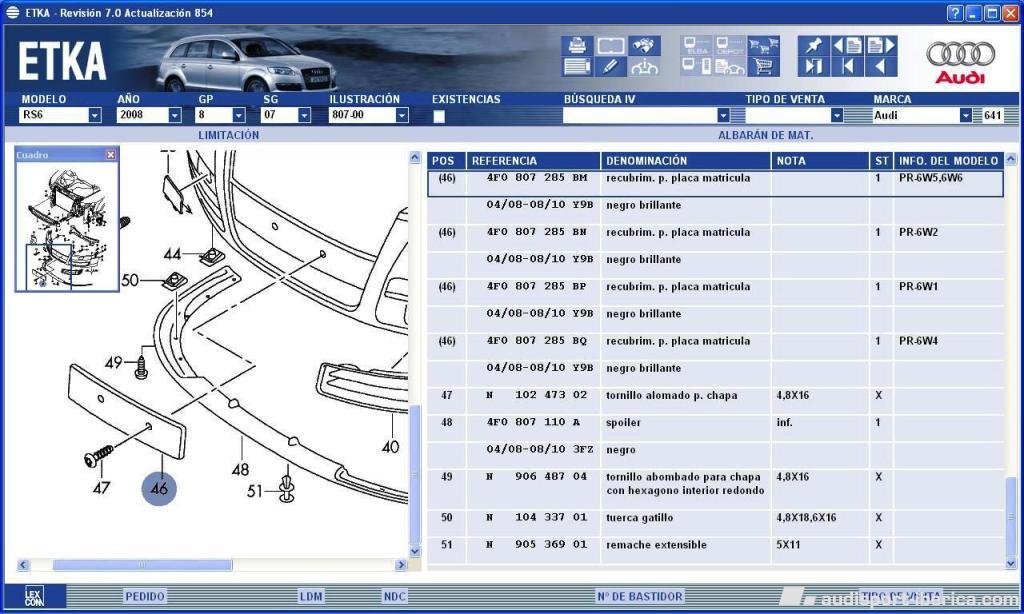The width and height of the screenshot is (1024, 614).
Task: Click the LDM button
Action: pyautogui.click(x=311, y=596)
